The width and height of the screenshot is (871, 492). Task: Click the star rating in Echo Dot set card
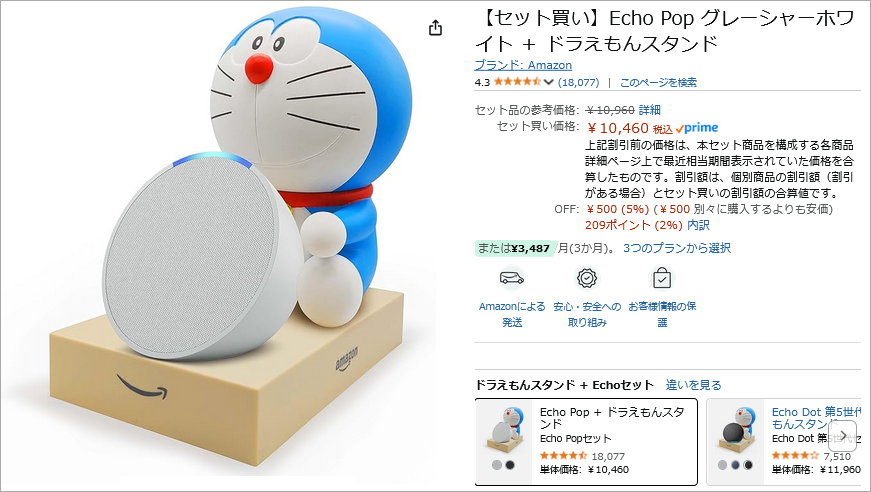[795, 456]
